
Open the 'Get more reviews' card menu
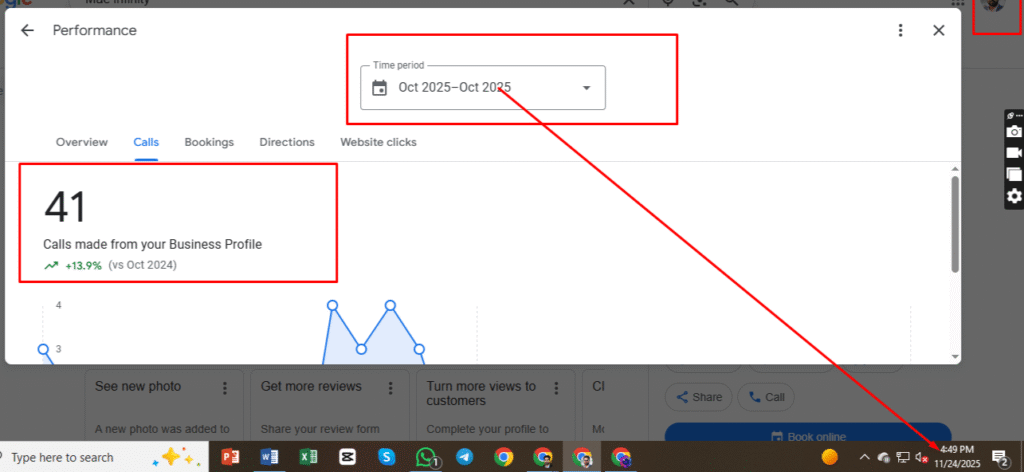(x=391, y=388)
